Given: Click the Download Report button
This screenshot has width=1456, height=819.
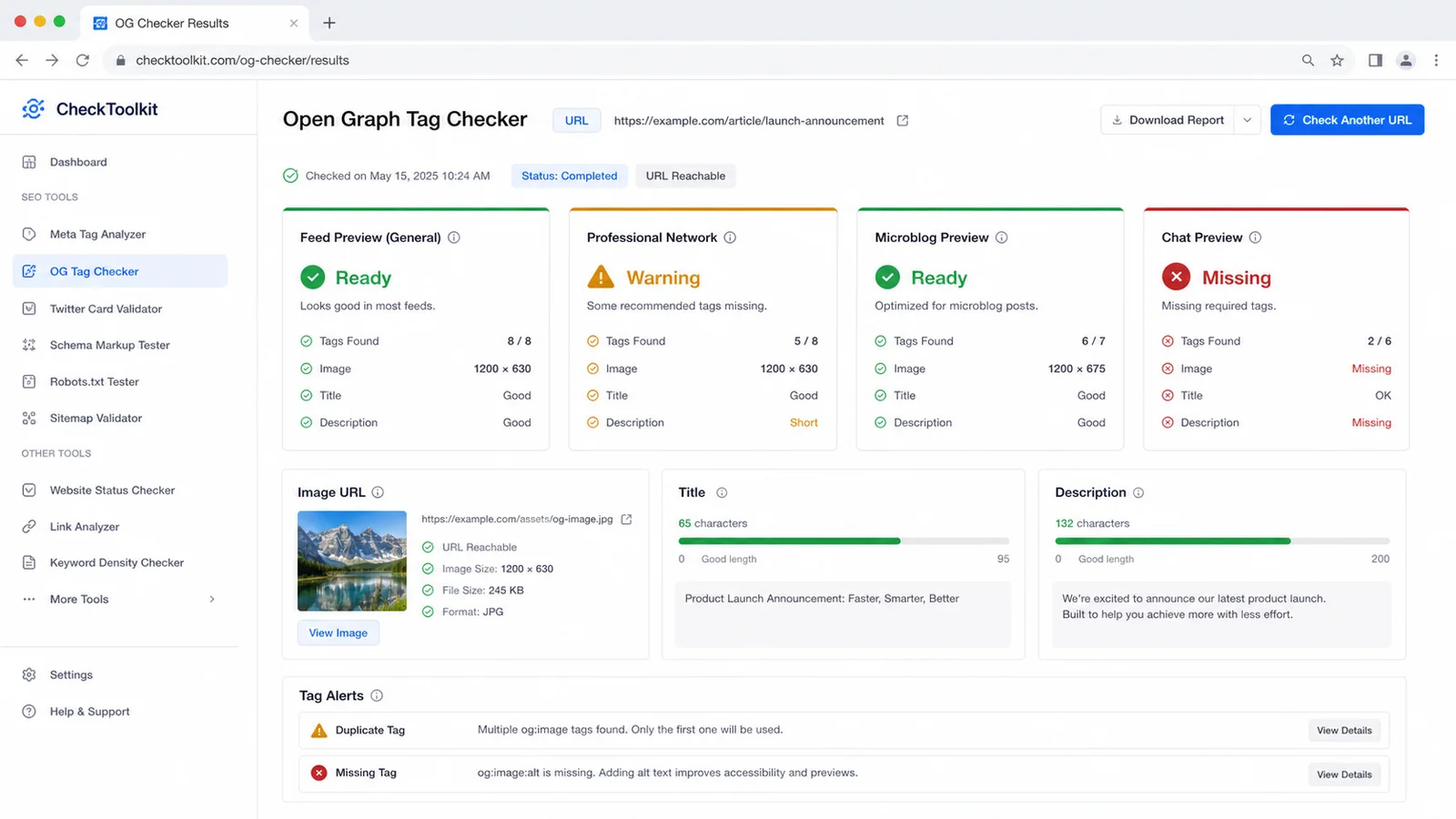Looking at the screenshot, I should click(1168, 120).
